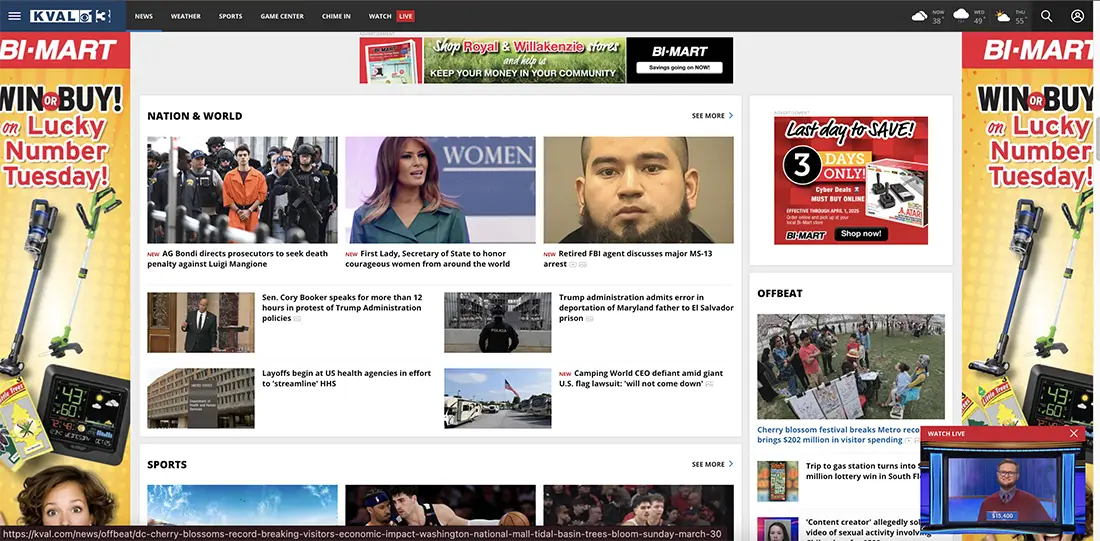The height and width of the screenshot is (541, 1100).
Task: Read Cherry blossom festival Metro record story
Action: 838,435
